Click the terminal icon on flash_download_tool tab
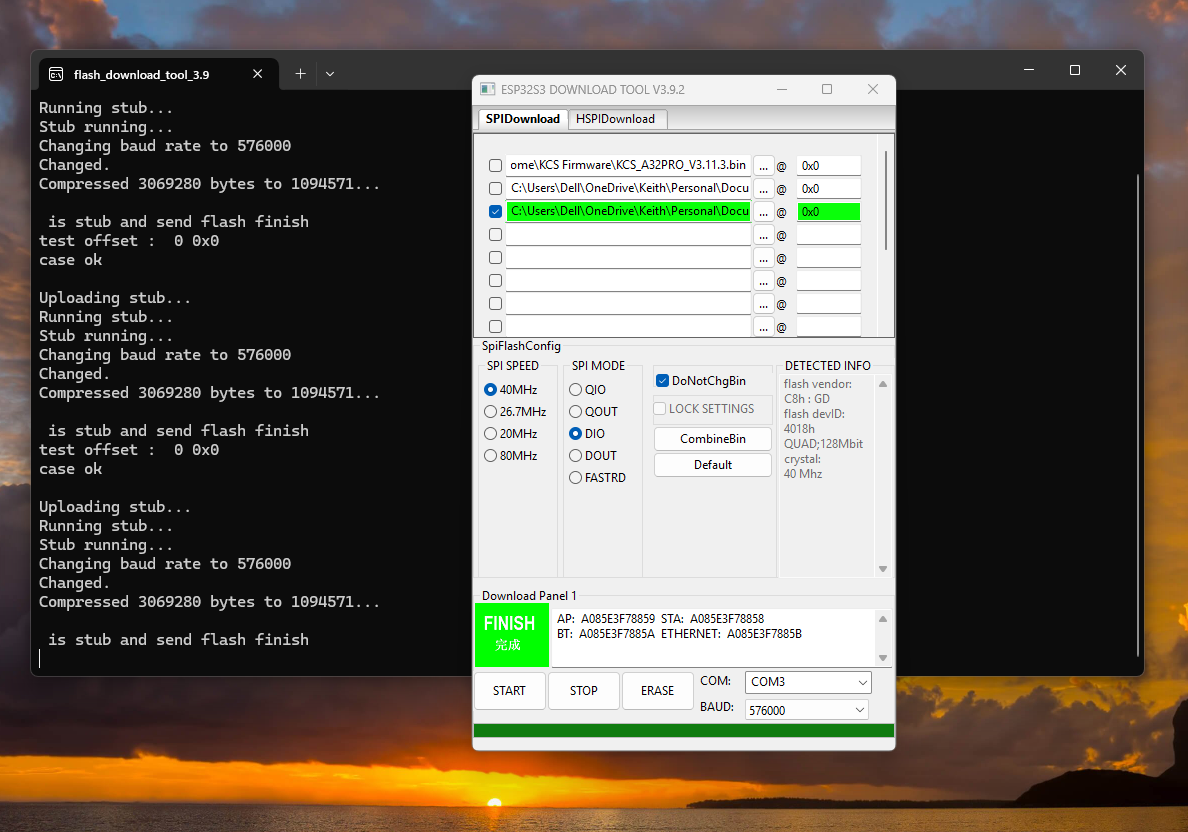Viewport: 1188px width, 832px height. click(57, 74)
